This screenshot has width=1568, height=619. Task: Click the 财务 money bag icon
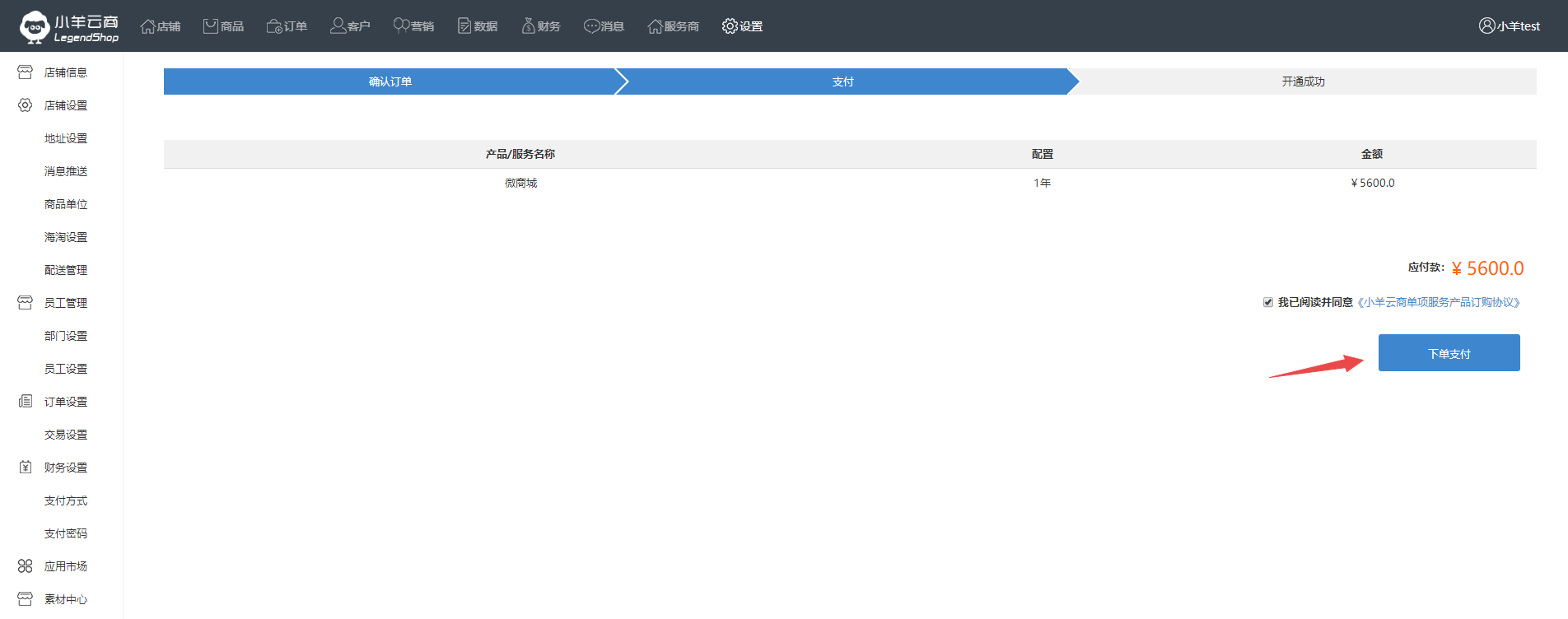pyautogui.click(x=528, y=26)
